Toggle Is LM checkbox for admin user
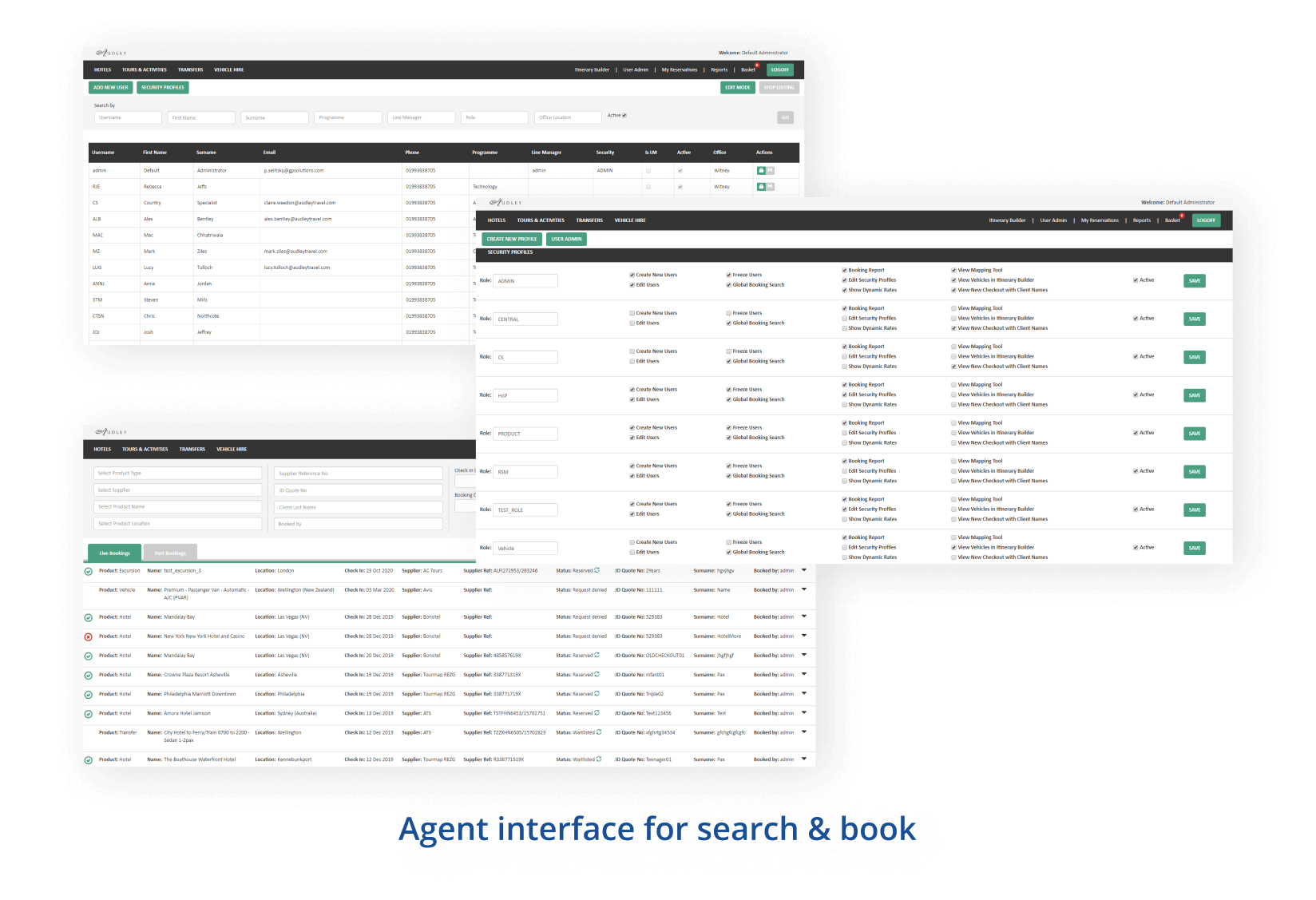This screenshot has width=1316, height=900. (648, 171)
